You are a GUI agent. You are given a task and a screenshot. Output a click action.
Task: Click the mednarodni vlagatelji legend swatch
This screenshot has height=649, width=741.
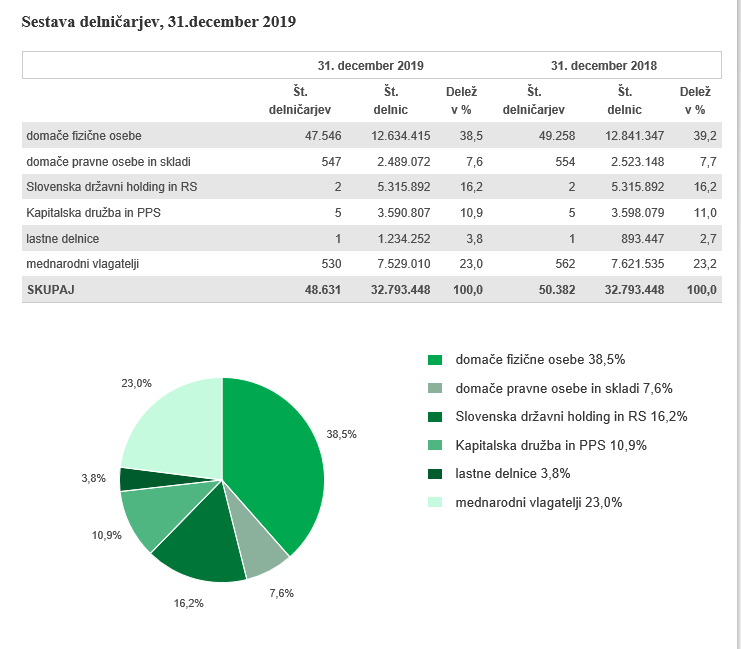(x=435, y=502)
